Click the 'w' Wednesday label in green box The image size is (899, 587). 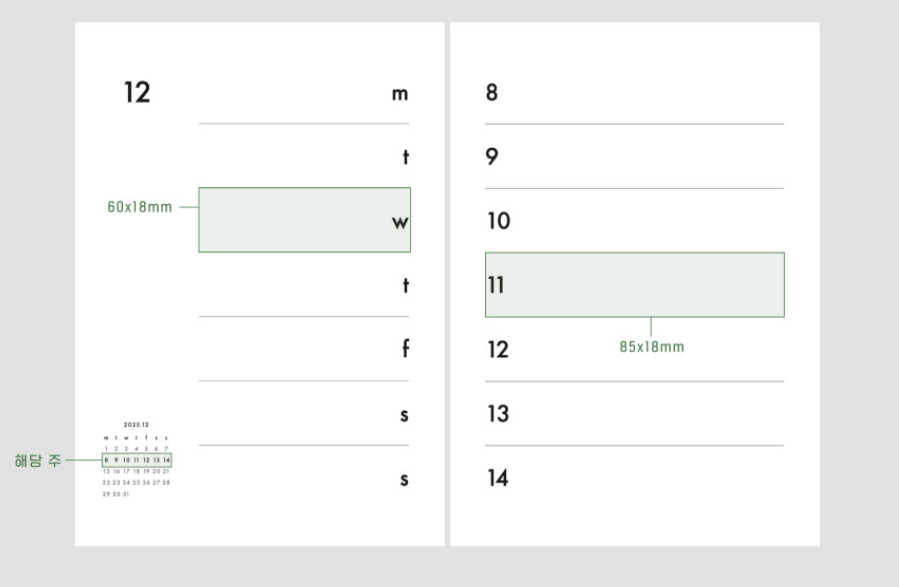tap(400, 222)
